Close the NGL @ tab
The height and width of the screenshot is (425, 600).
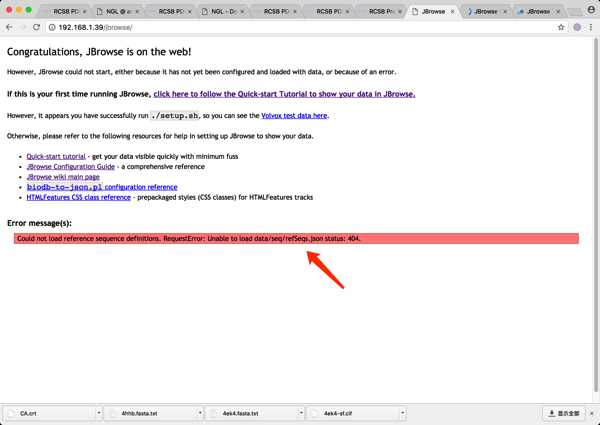tap(137, 12)
